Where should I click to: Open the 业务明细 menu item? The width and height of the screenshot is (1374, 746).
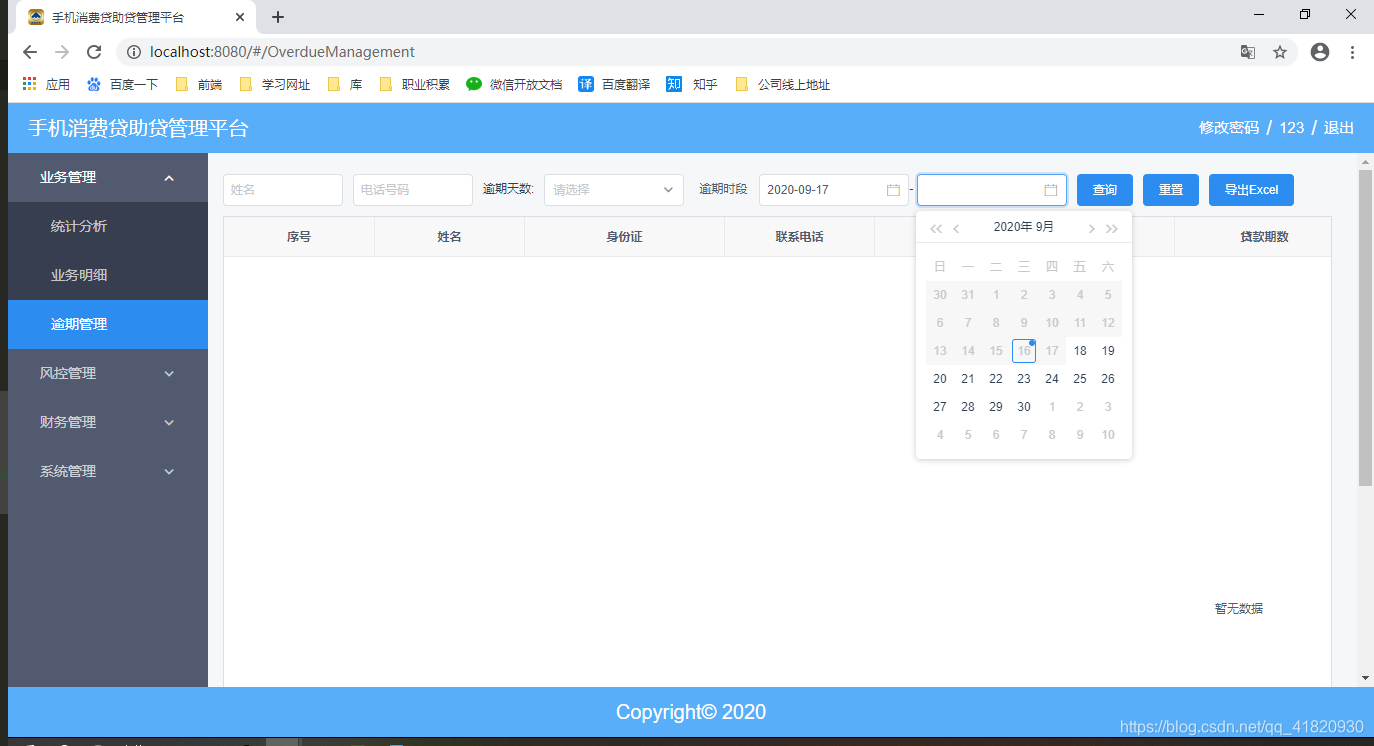108,275
